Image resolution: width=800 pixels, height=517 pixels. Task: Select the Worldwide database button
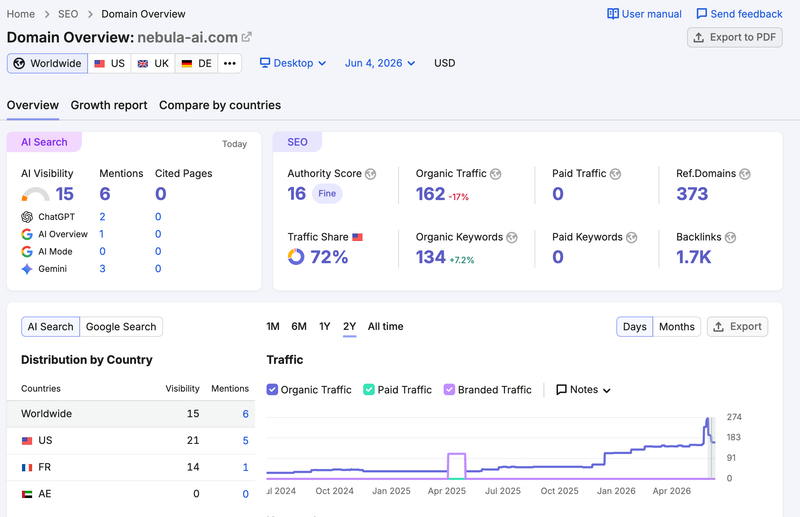tap(47, 63)
